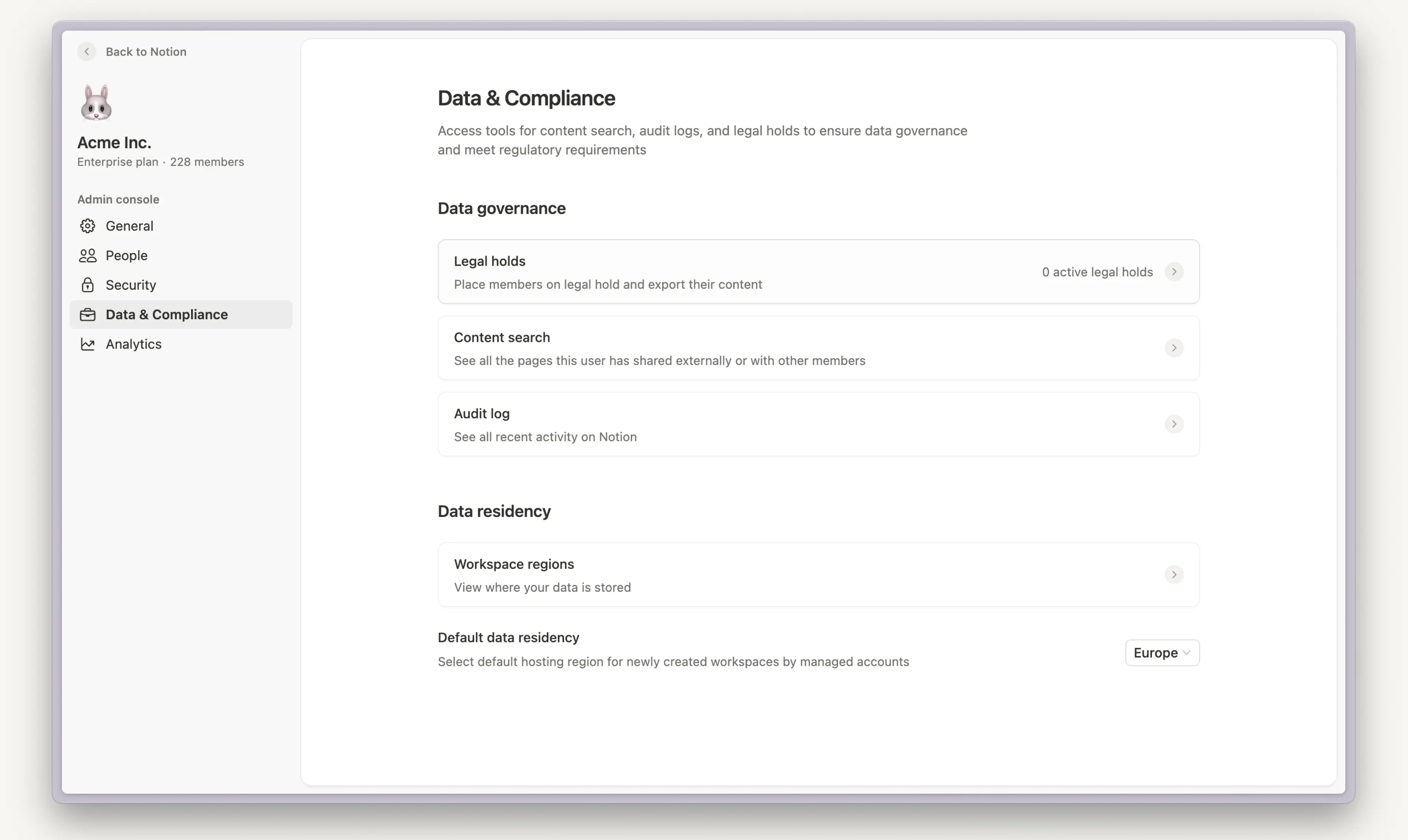Image resolution: width=1408 pixels, height=840 pixels.
Task: Expand Content search using its chevron
Action: coord(1174,348)
